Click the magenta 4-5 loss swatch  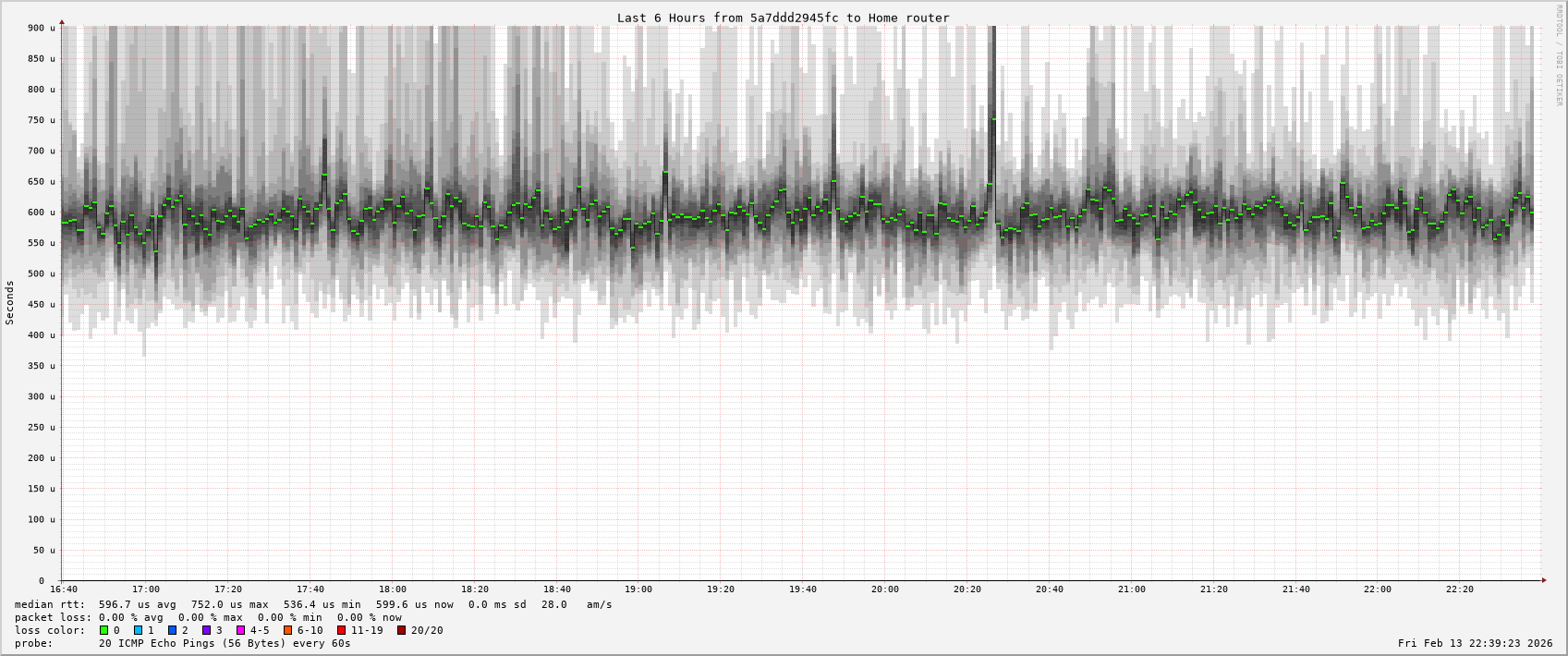[241, 630]
